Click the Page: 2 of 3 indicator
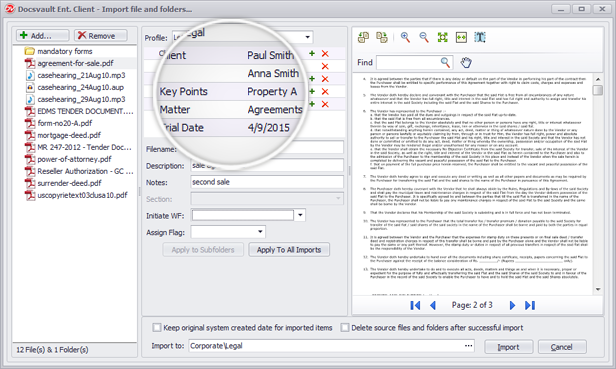The width and height of the screenshot is (616, 369). pos(472,305)
